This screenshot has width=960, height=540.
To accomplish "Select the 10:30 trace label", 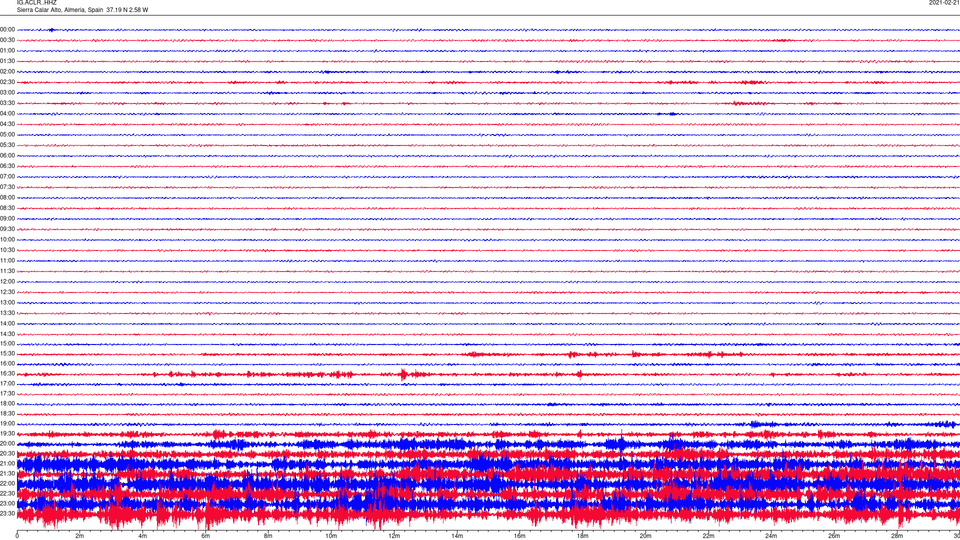I will coord(7,250).
